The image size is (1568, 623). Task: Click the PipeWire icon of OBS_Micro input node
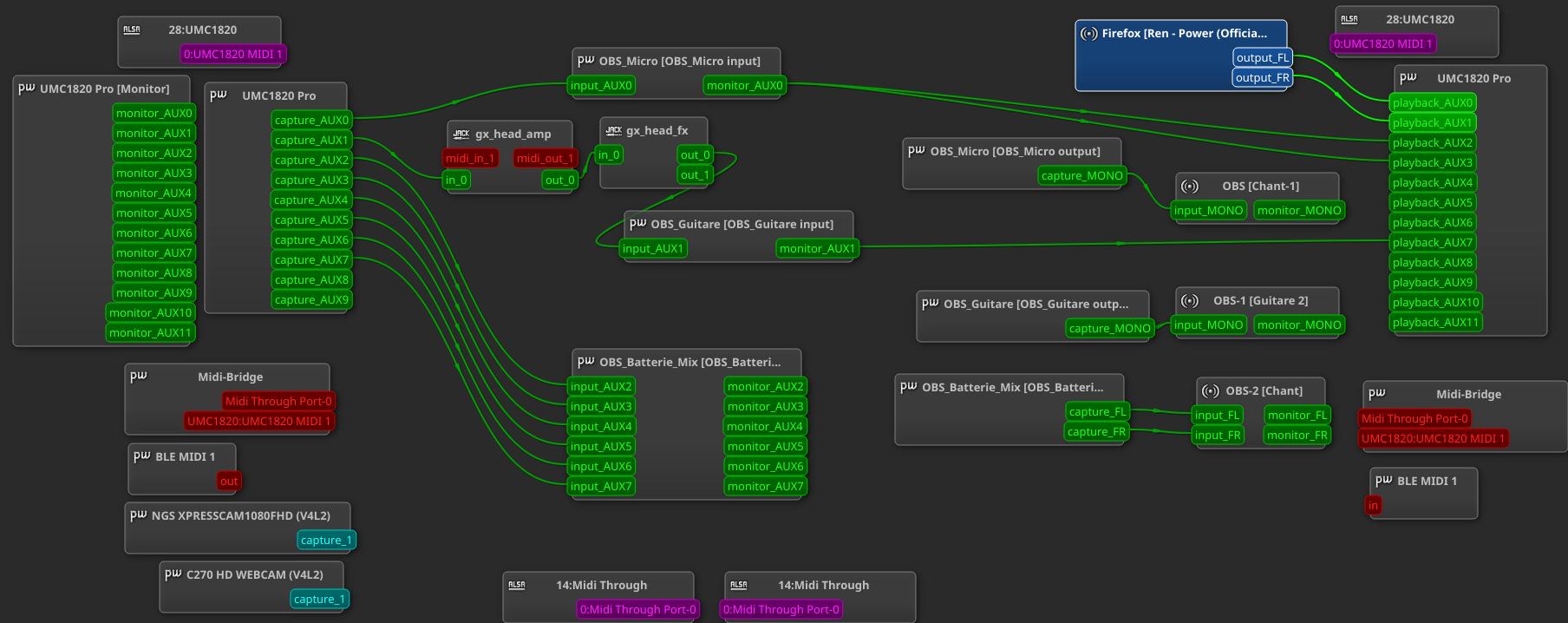[586, 60]
